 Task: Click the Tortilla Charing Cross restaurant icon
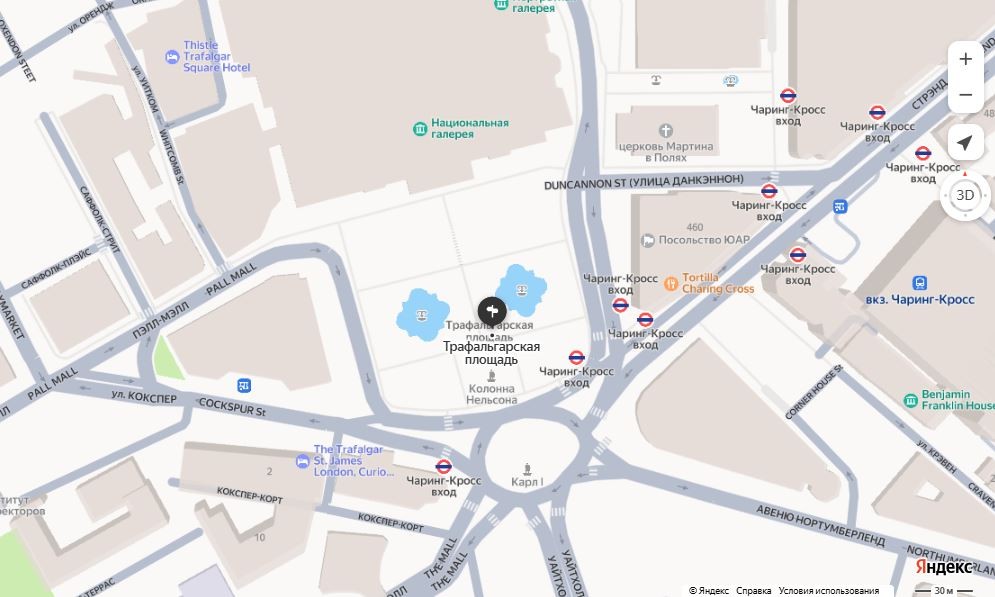pos(671,284)
